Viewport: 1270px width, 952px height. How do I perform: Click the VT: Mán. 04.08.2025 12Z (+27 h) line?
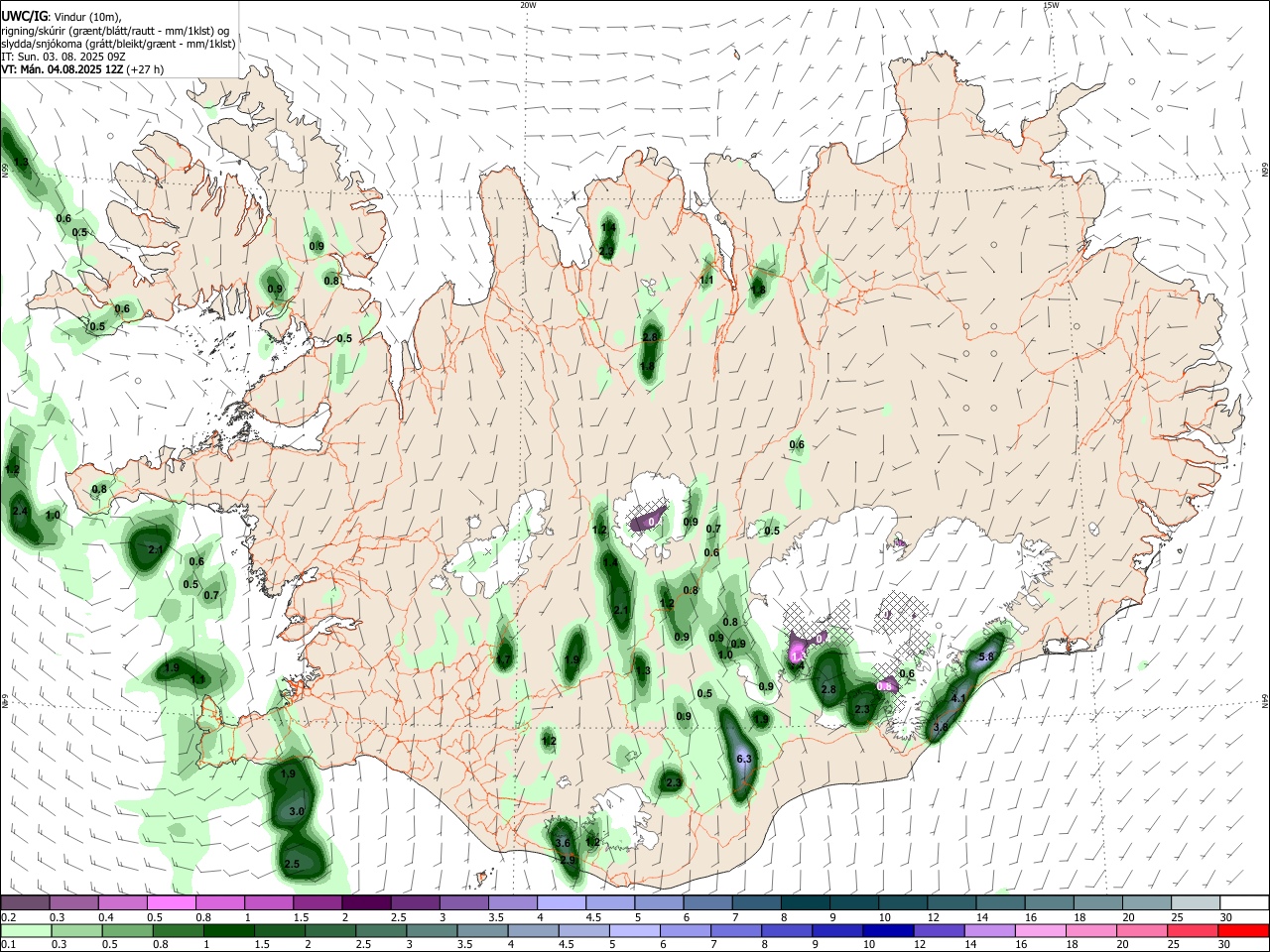[x=82, y=69]
